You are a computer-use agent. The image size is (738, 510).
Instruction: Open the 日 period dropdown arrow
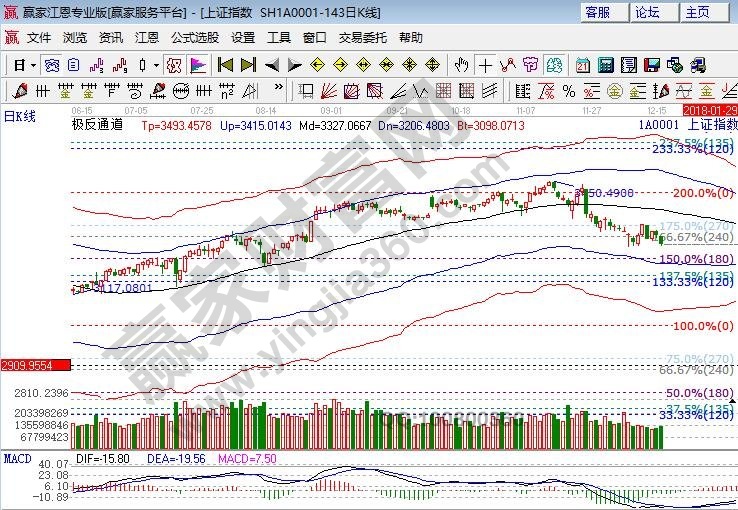pos(32,65)
